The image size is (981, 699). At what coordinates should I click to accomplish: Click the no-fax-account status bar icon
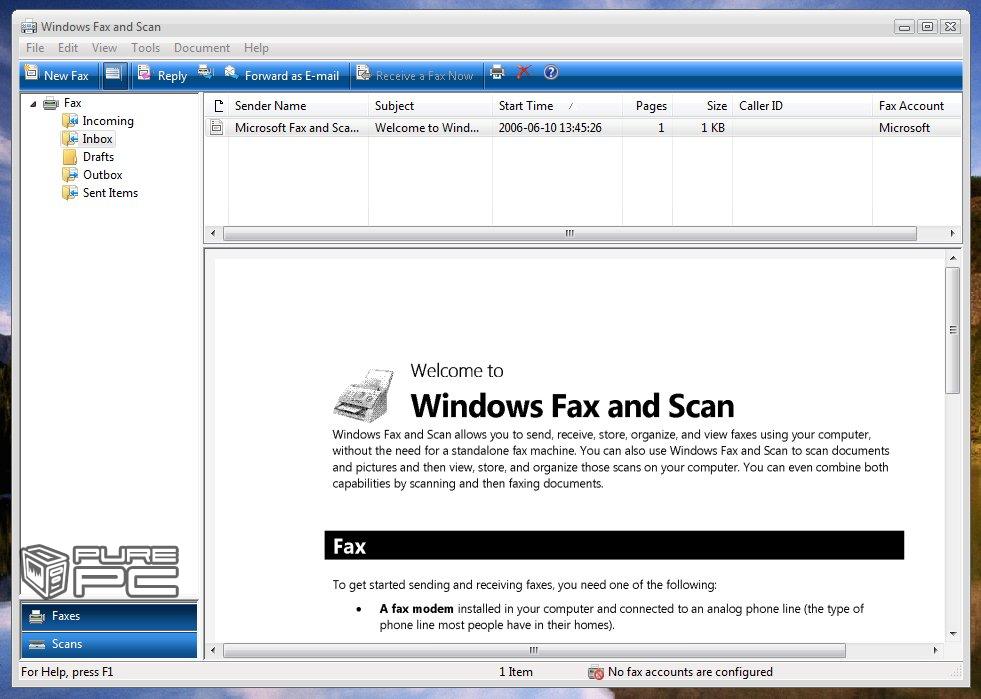click(596, 672)
